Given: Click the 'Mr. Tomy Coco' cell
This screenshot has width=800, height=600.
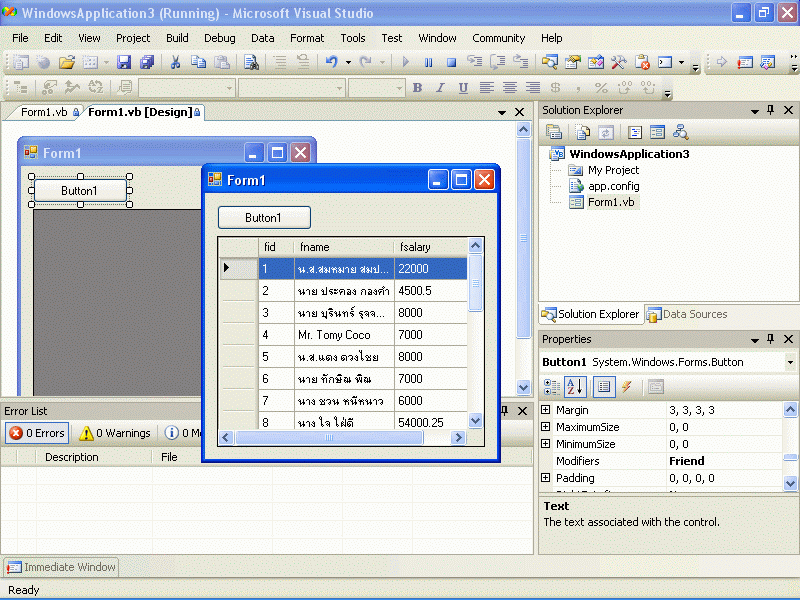Looking at the screenshot, I should (344, 335).
